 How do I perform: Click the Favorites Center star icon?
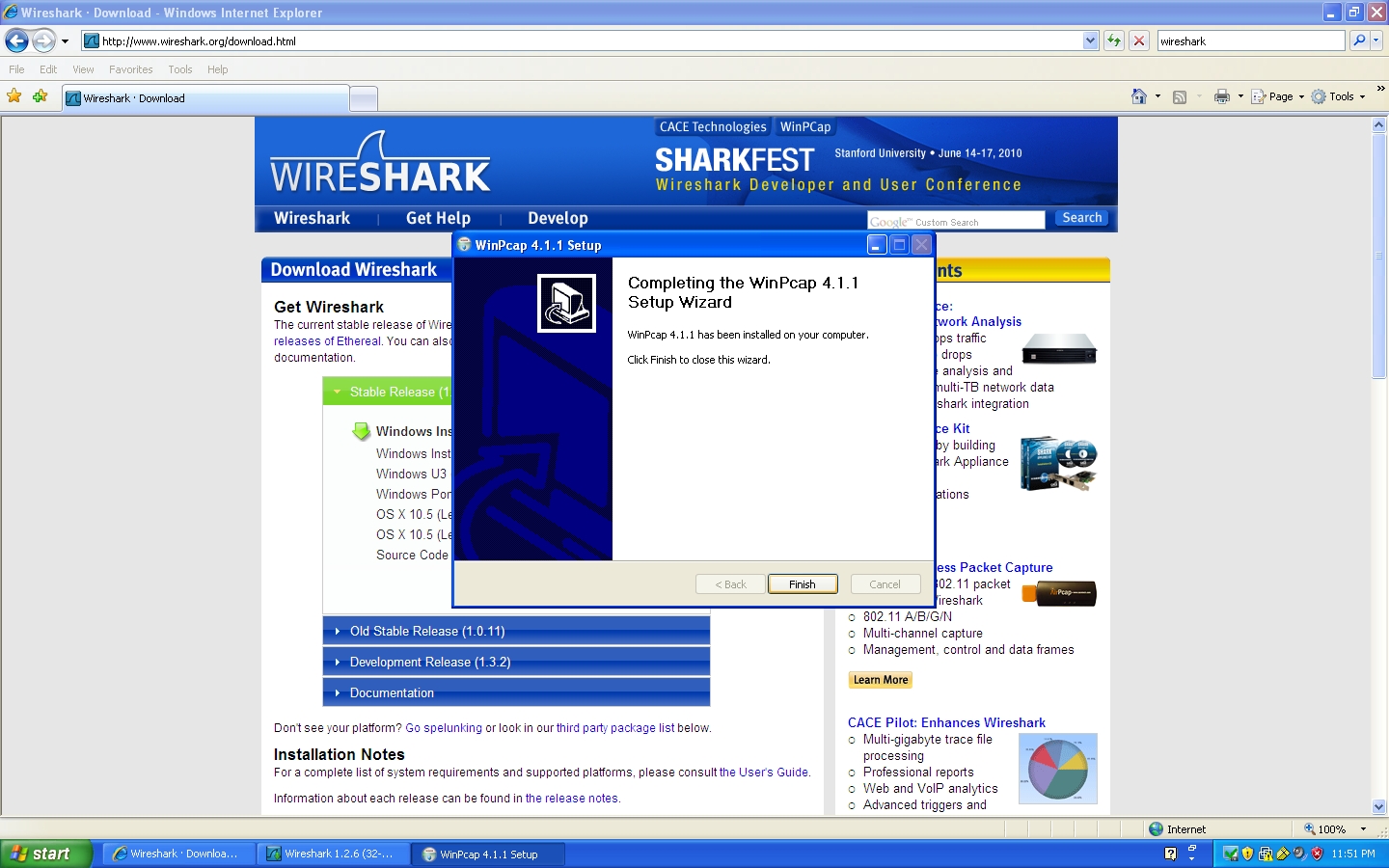click(14, 96)
